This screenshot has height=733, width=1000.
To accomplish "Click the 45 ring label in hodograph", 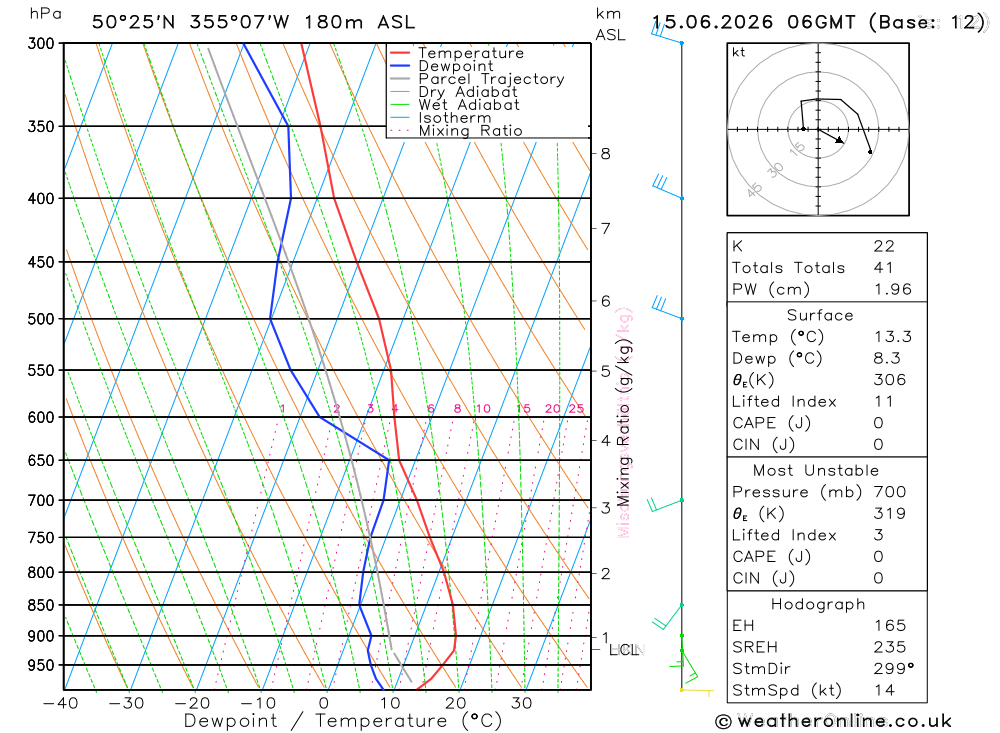I will pyautogui.click(x=754, y=190).
